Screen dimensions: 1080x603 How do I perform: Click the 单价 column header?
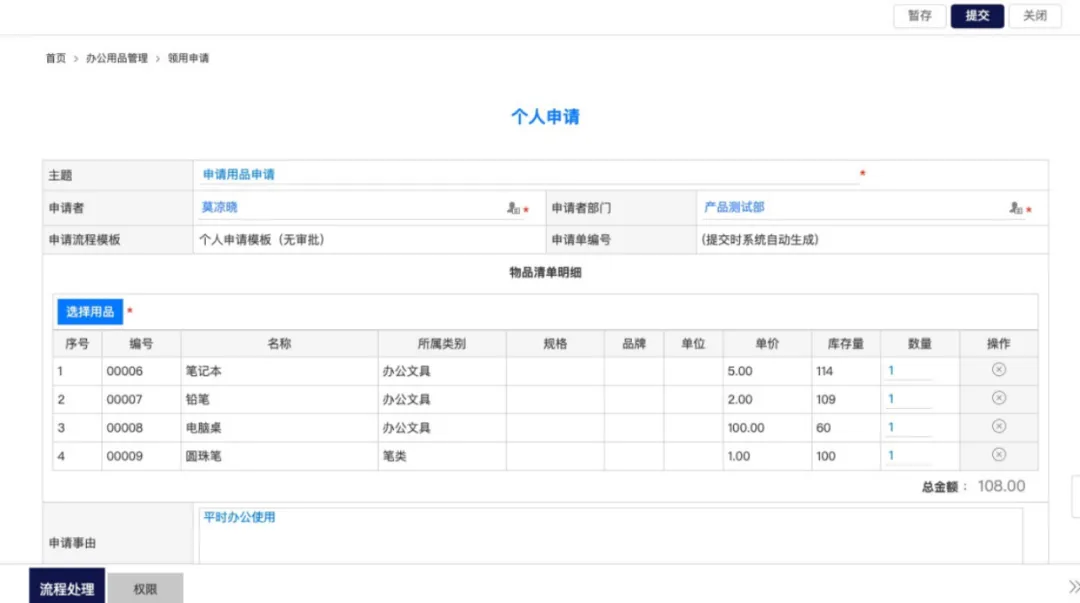(x=767, y=343)
